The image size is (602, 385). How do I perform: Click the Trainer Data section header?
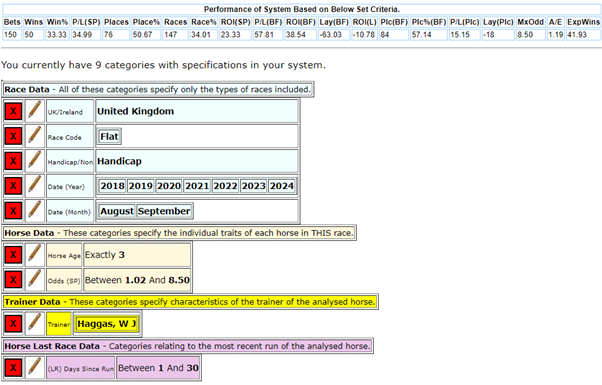[190, 302]
